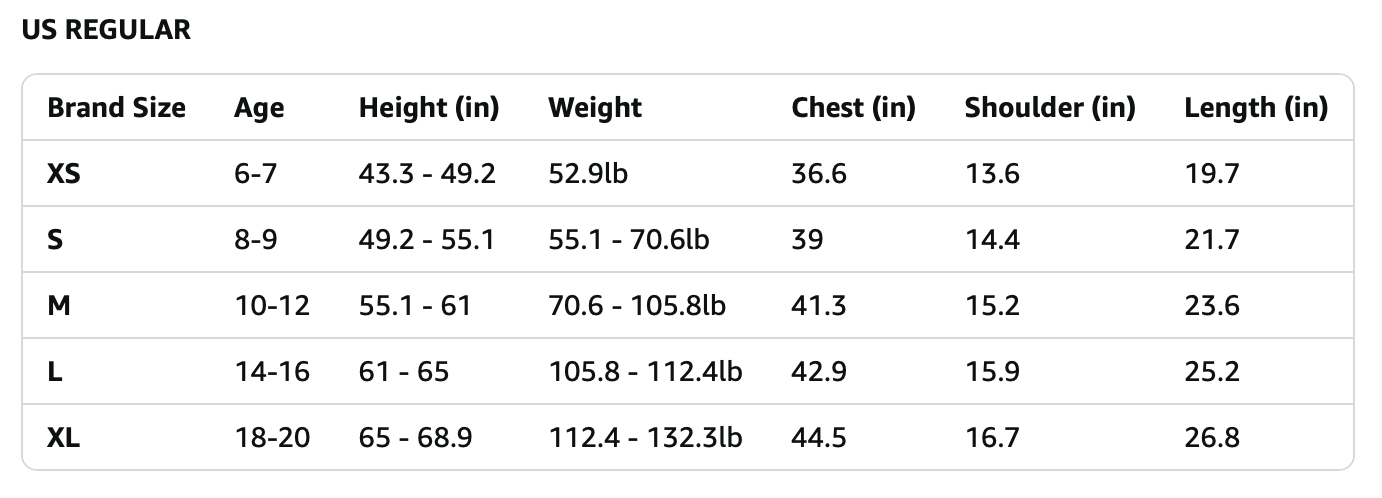Click the 14.4 shoulder value

pos(992,240)
